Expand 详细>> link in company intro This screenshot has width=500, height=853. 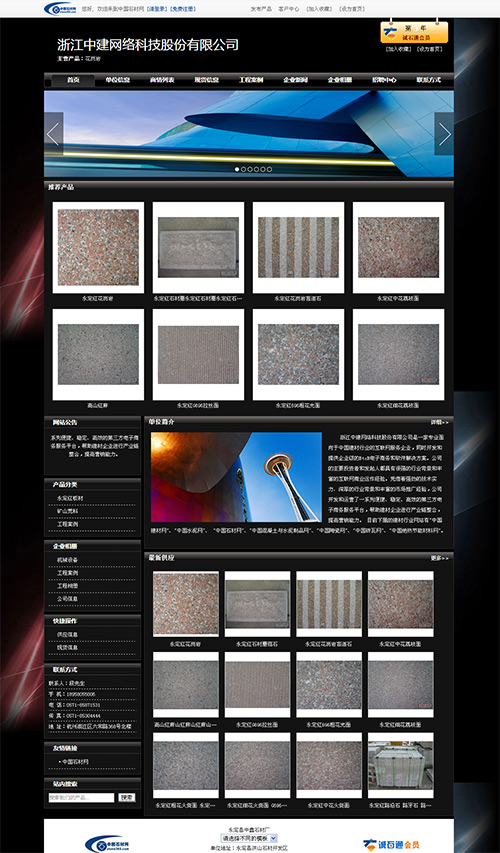tap(440, 422)
